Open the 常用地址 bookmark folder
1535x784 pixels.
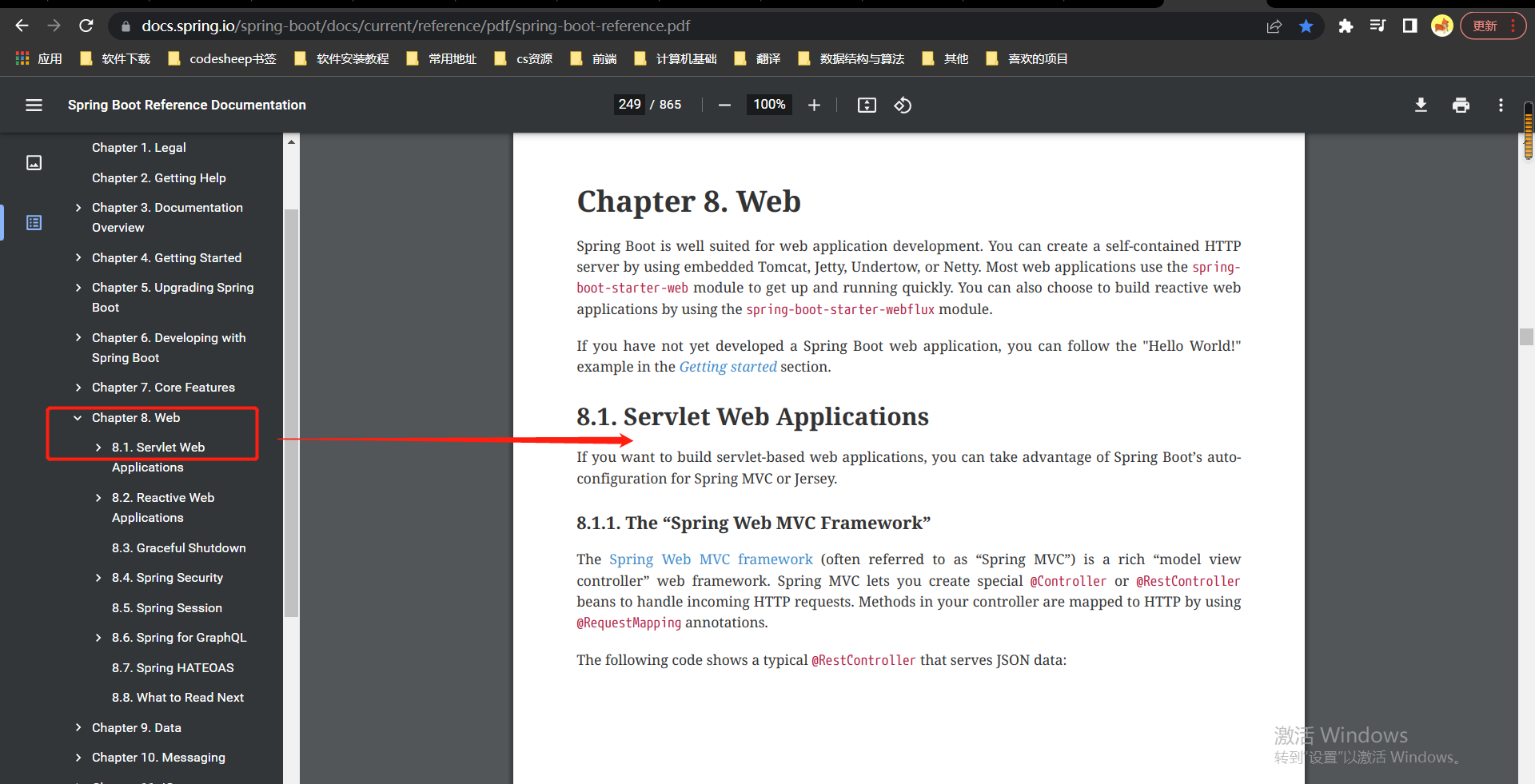click(x=441, y=58)
